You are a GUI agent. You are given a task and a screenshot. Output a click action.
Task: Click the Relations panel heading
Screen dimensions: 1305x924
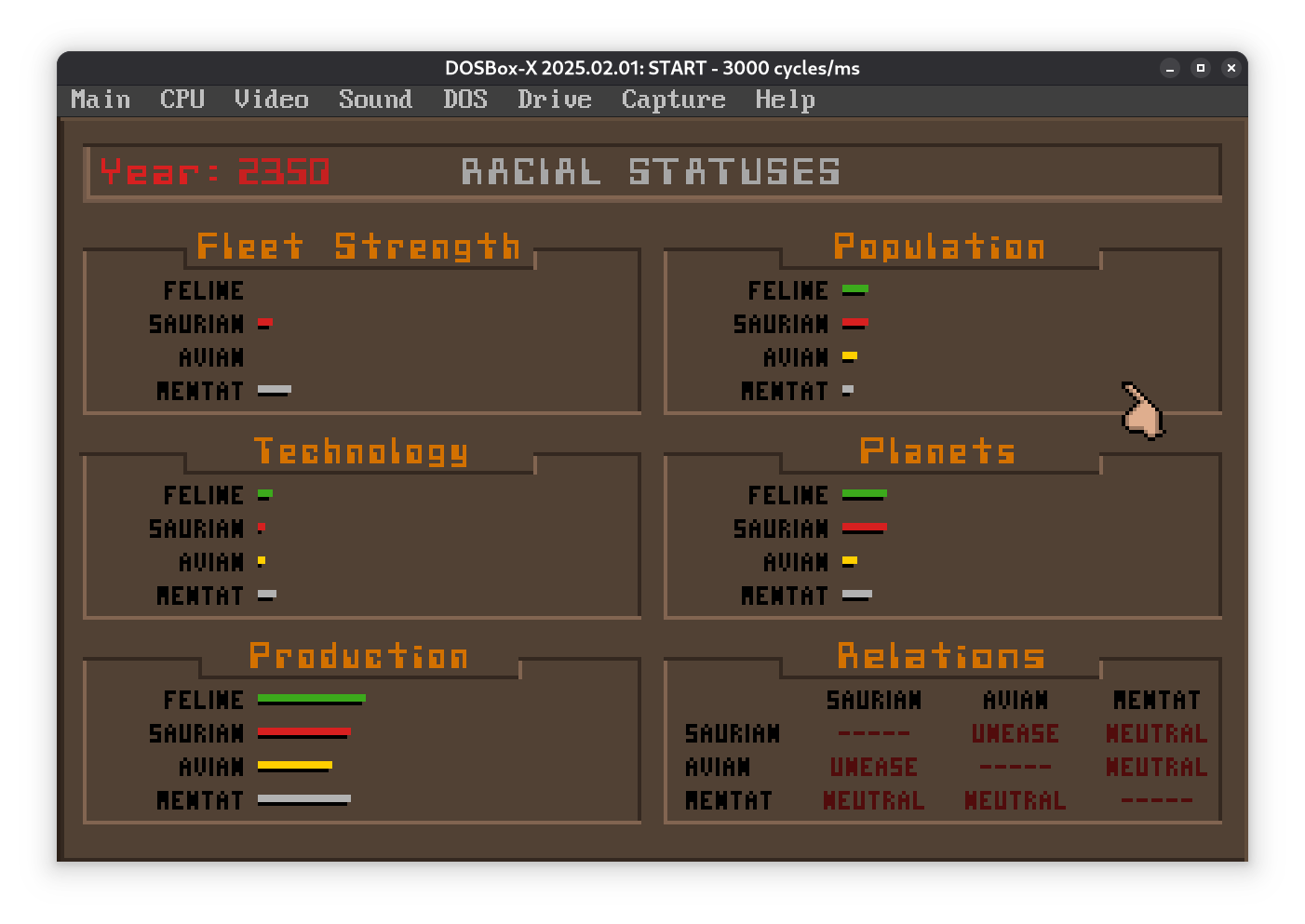[940, 656]
